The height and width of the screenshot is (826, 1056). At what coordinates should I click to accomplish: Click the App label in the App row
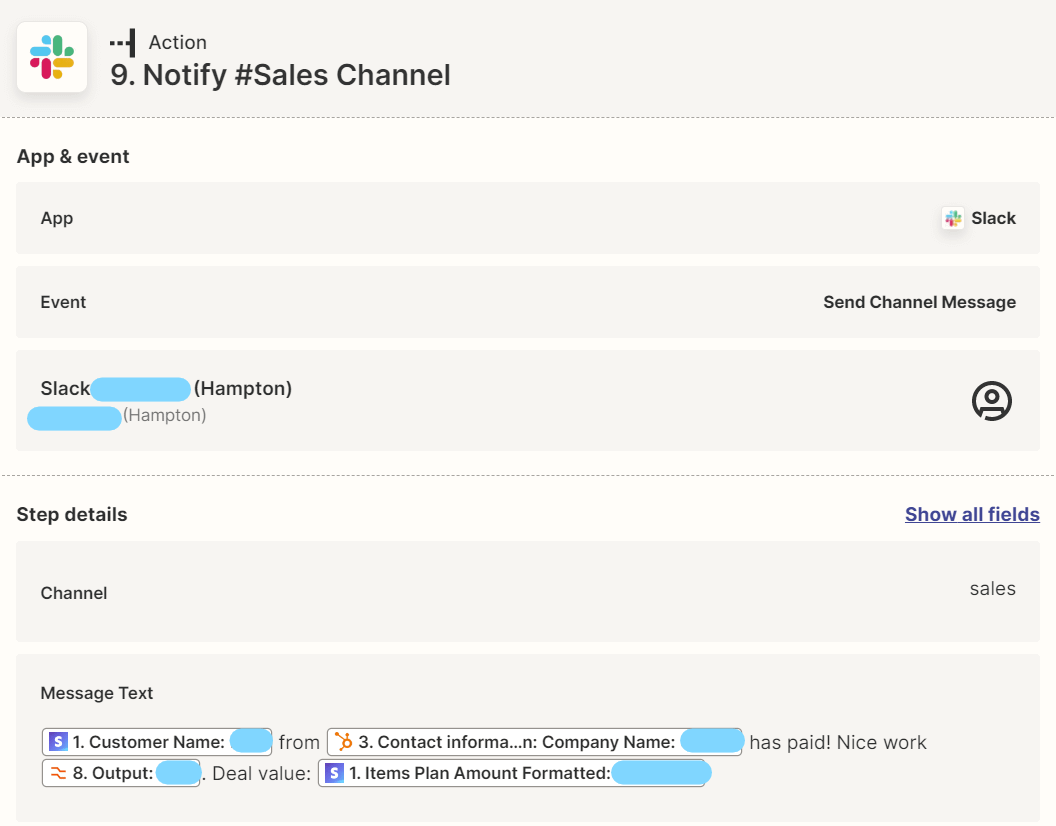[x=57, y=218]
